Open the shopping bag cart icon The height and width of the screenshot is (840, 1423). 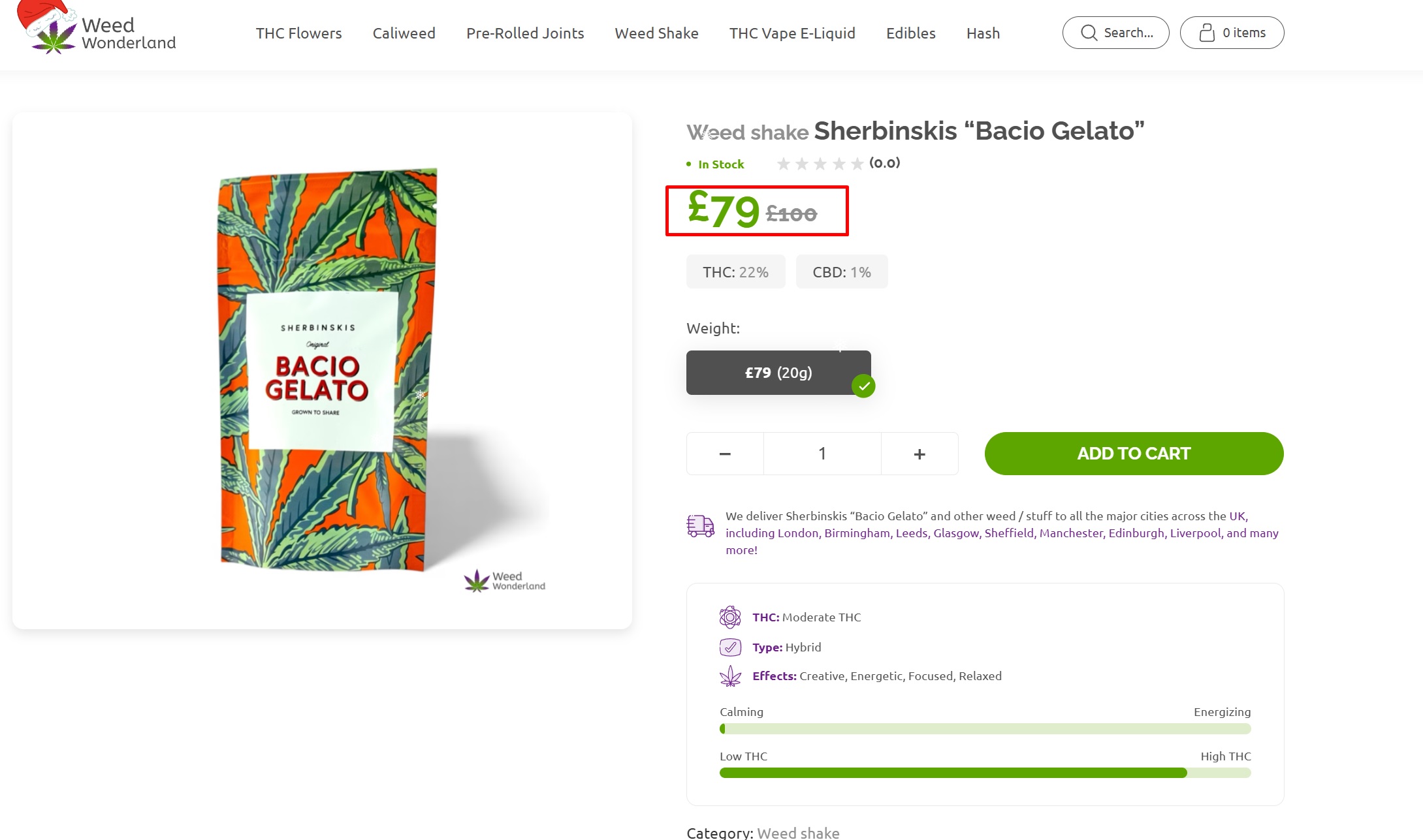(x=1207, y=33)
